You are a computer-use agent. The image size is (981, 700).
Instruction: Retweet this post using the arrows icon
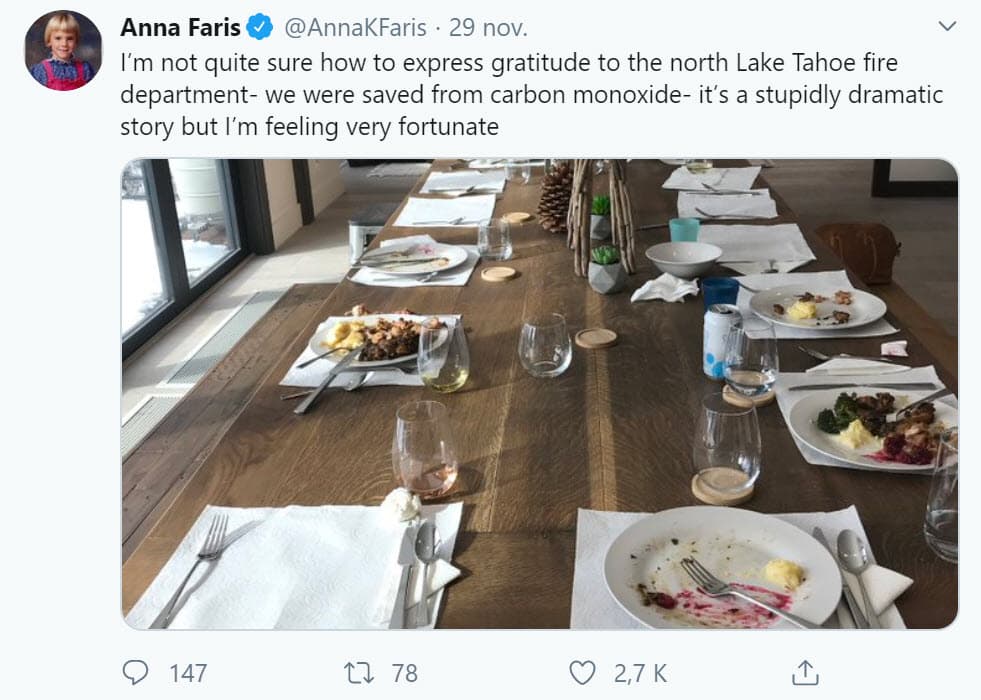tap(357, 672)
